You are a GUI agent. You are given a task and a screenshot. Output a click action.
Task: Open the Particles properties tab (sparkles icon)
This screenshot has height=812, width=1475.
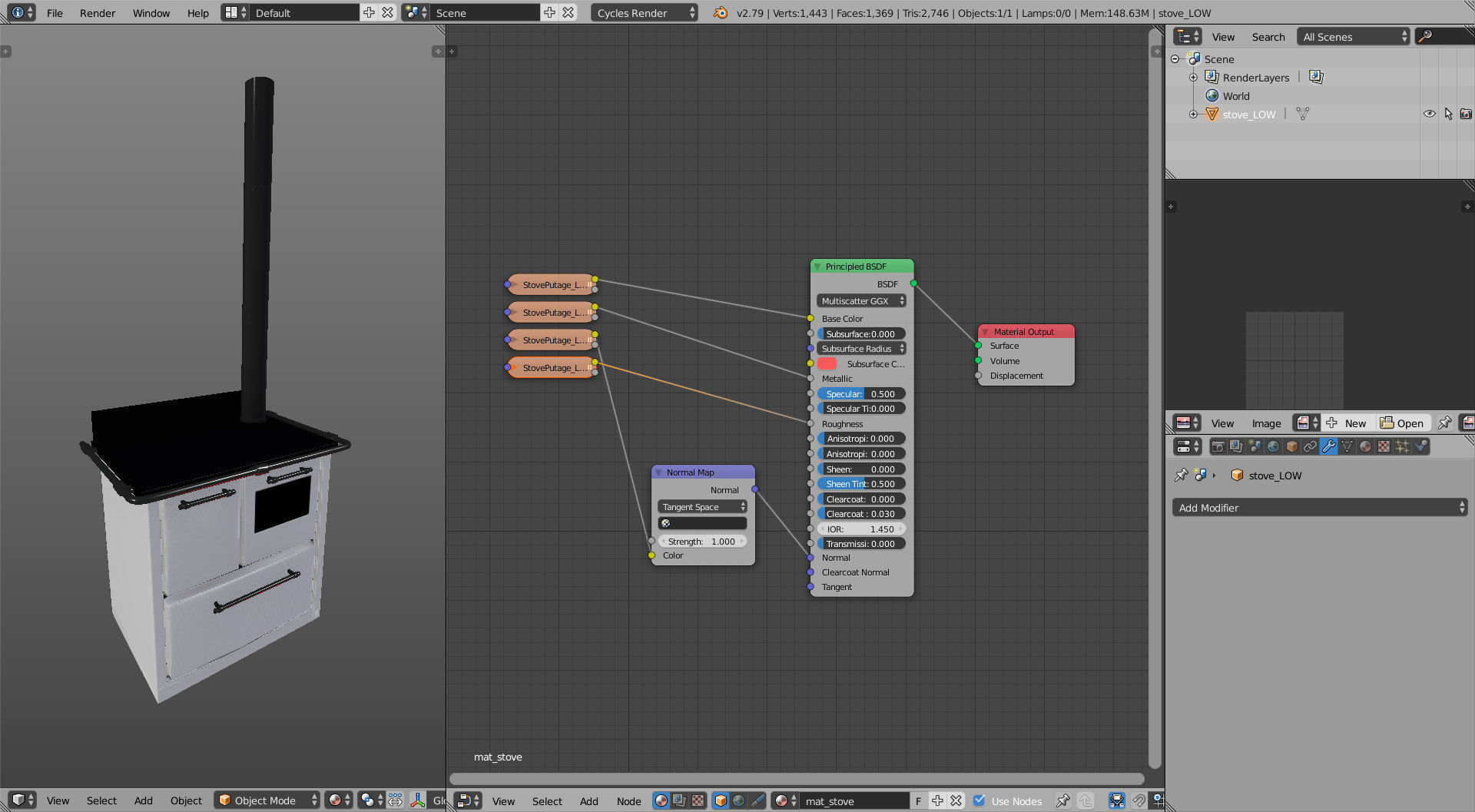click(x=1402, y=446)
